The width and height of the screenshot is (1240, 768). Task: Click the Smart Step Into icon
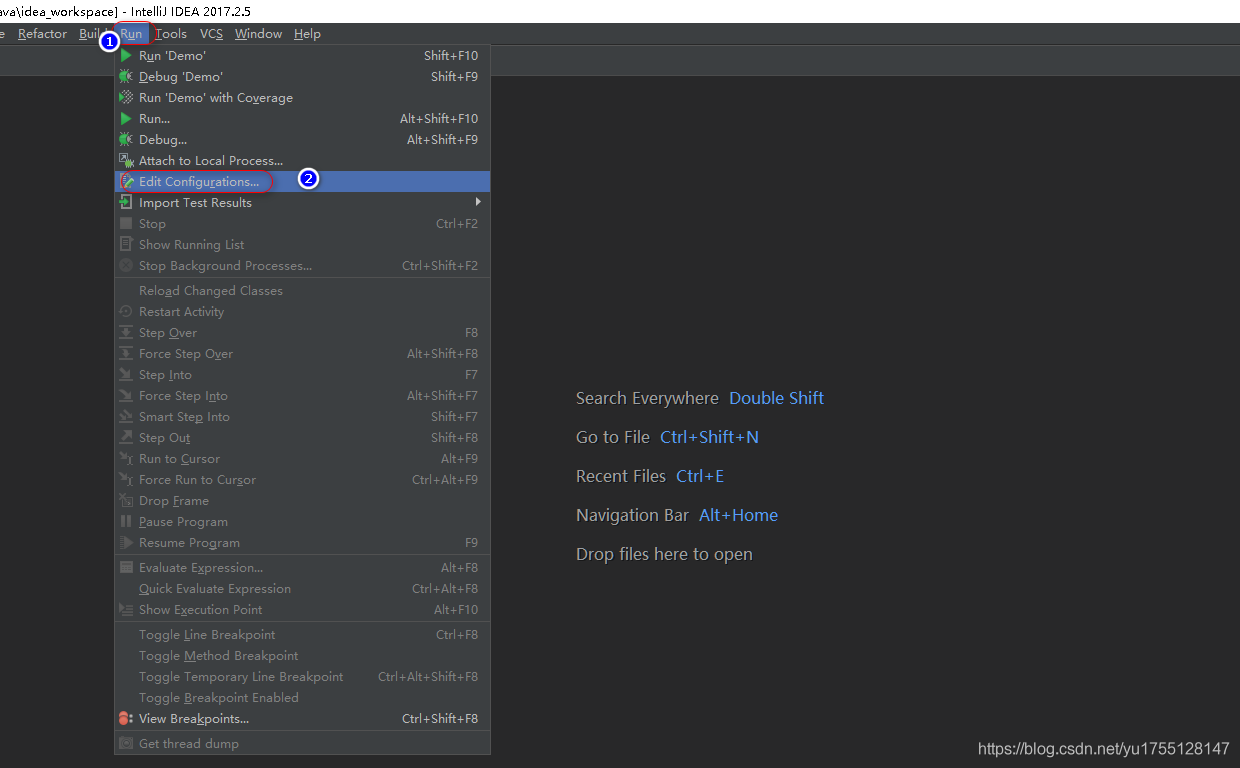click(126, 417)
